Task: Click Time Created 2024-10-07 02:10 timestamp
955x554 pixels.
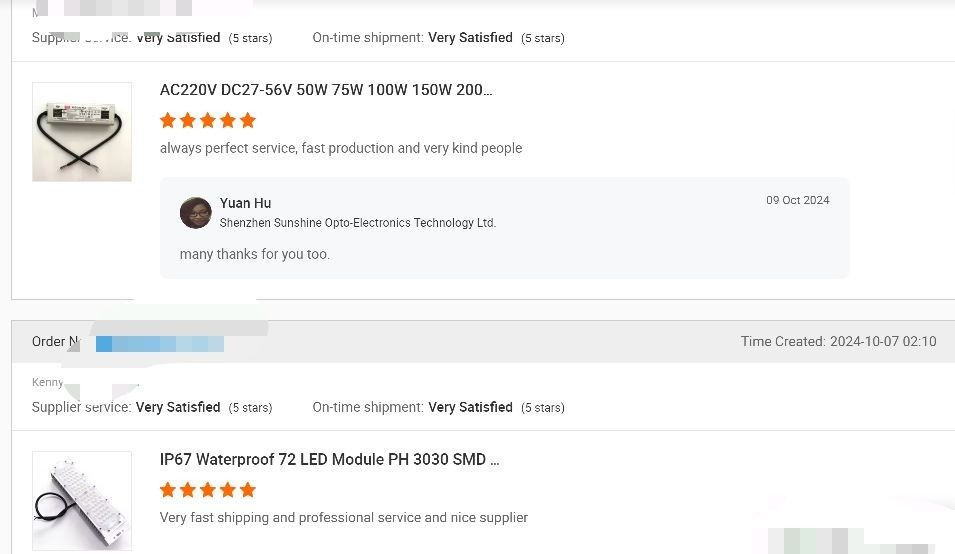Action: click(838, 342)
